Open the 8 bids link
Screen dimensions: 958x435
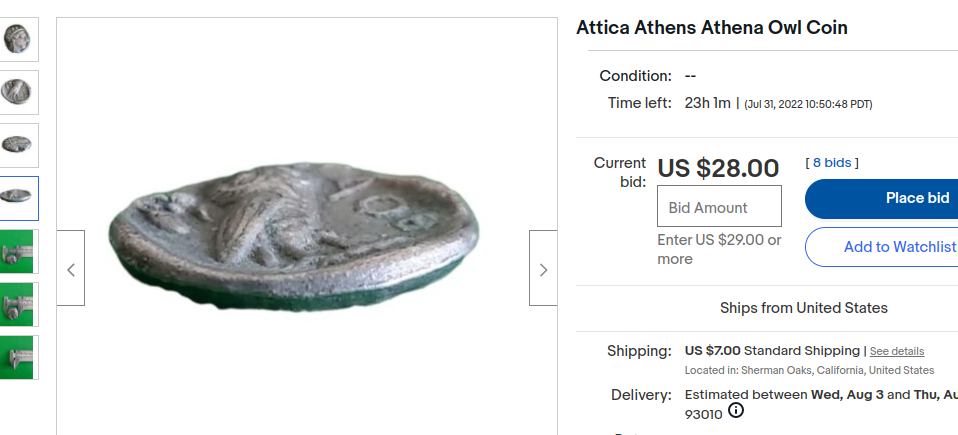832,162
